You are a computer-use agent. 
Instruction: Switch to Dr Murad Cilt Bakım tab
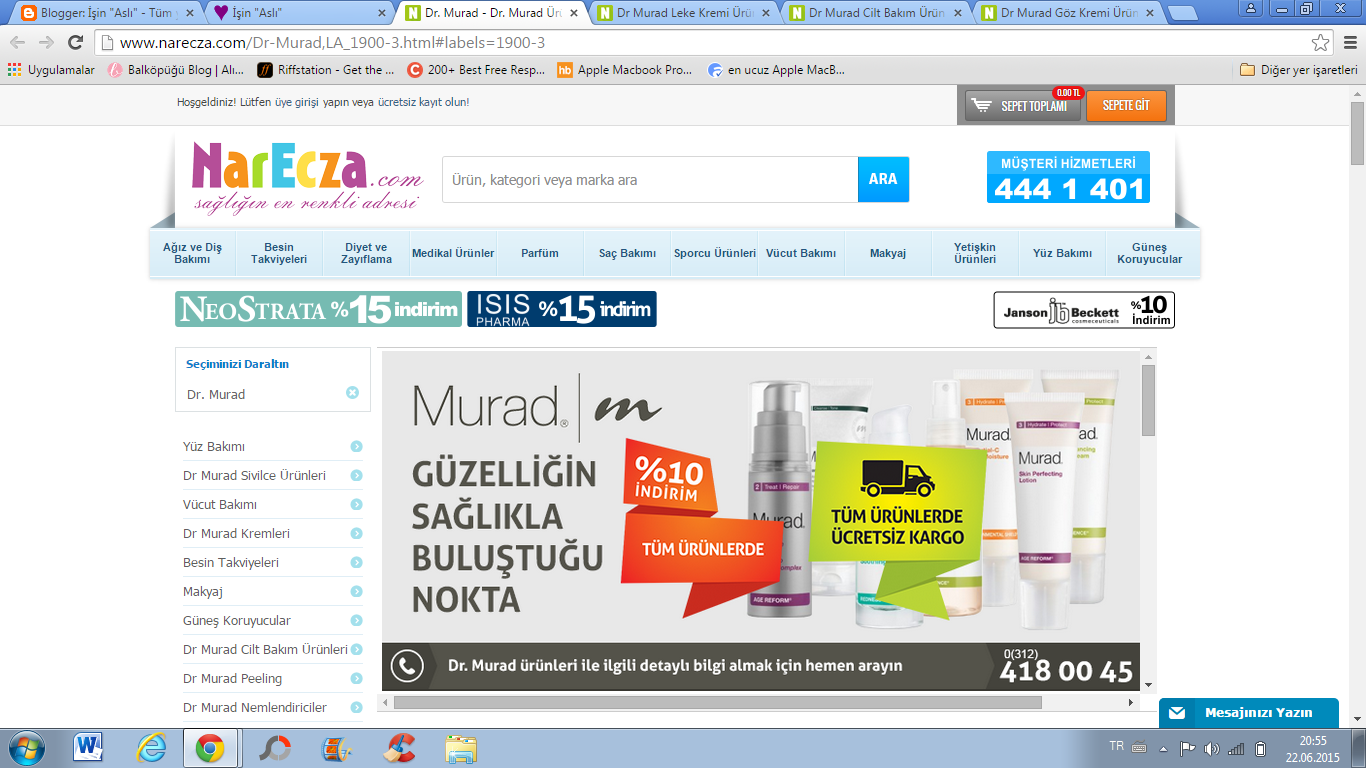872,13
